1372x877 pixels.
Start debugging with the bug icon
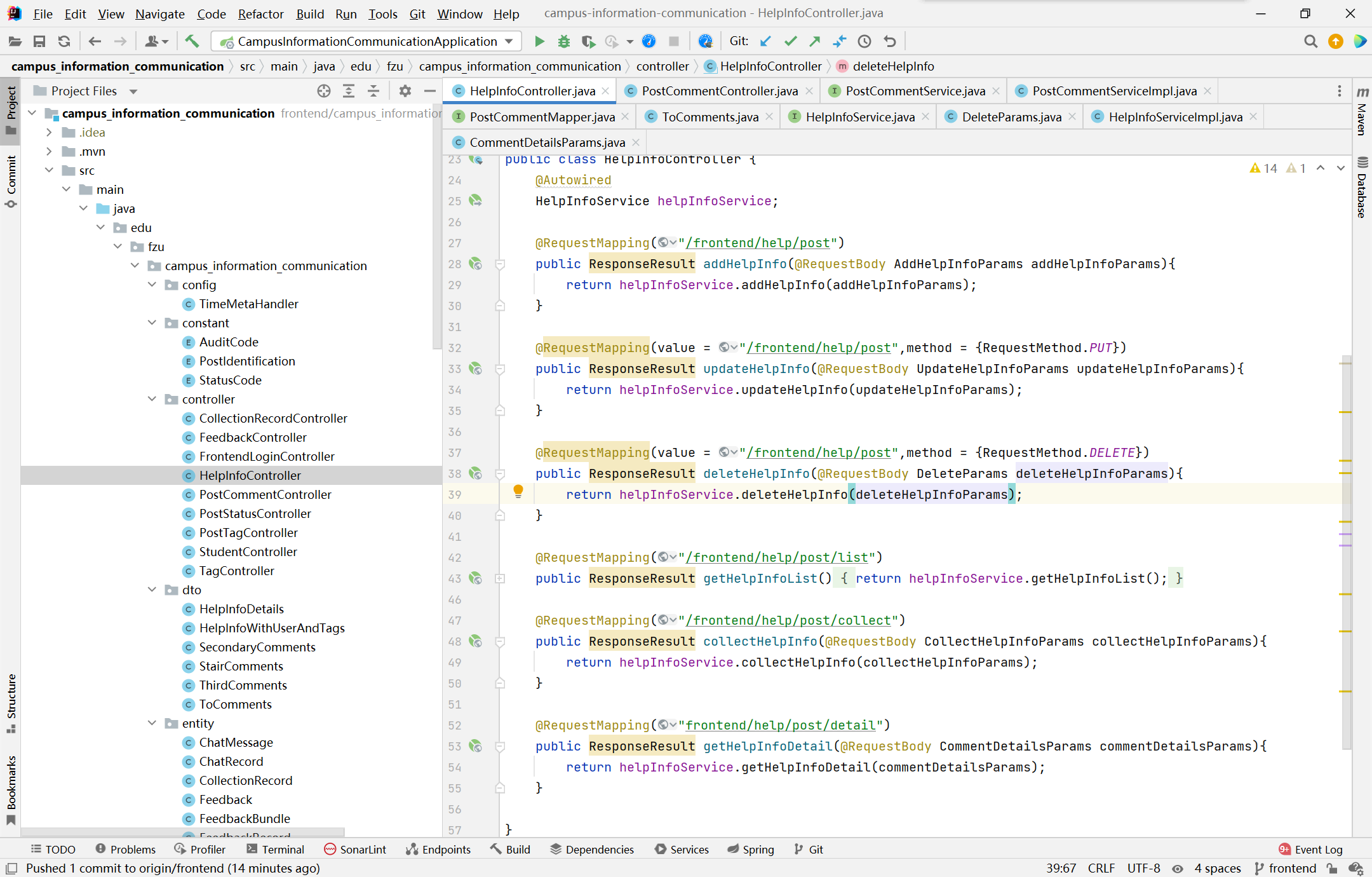(x=563, y=41)
